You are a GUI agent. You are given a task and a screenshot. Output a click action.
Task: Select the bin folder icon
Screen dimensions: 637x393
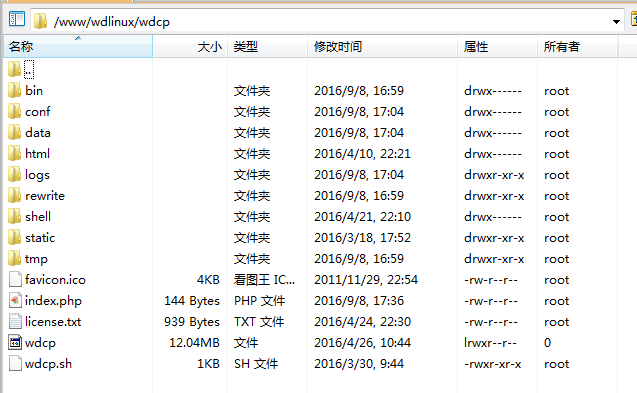15,90
